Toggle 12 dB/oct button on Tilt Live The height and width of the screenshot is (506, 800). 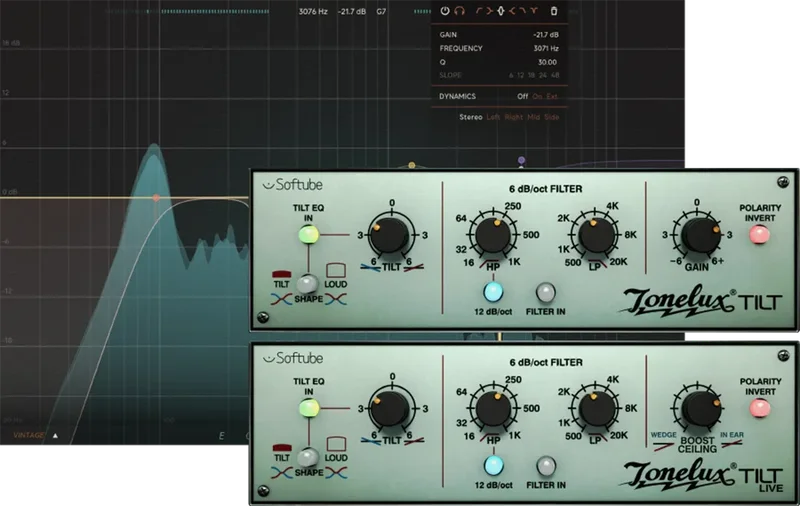point(493,465)
